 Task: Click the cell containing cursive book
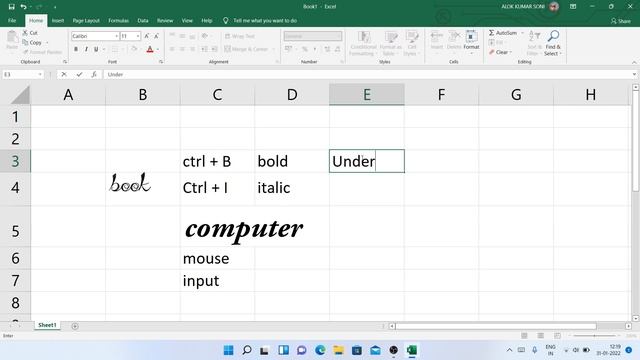point(143,189)
